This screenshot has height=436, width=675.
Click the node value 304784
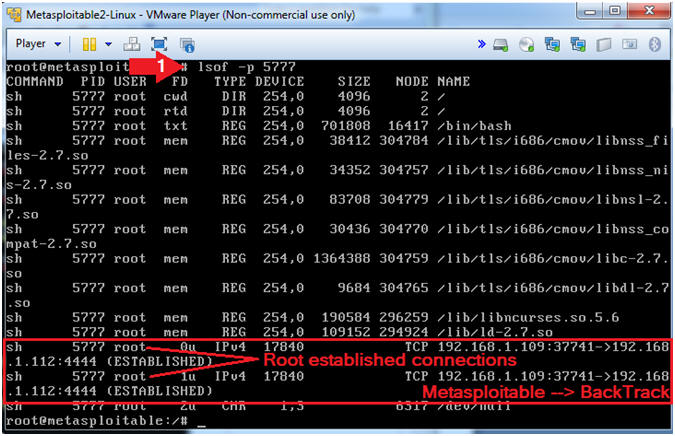[x=404, y=141]
